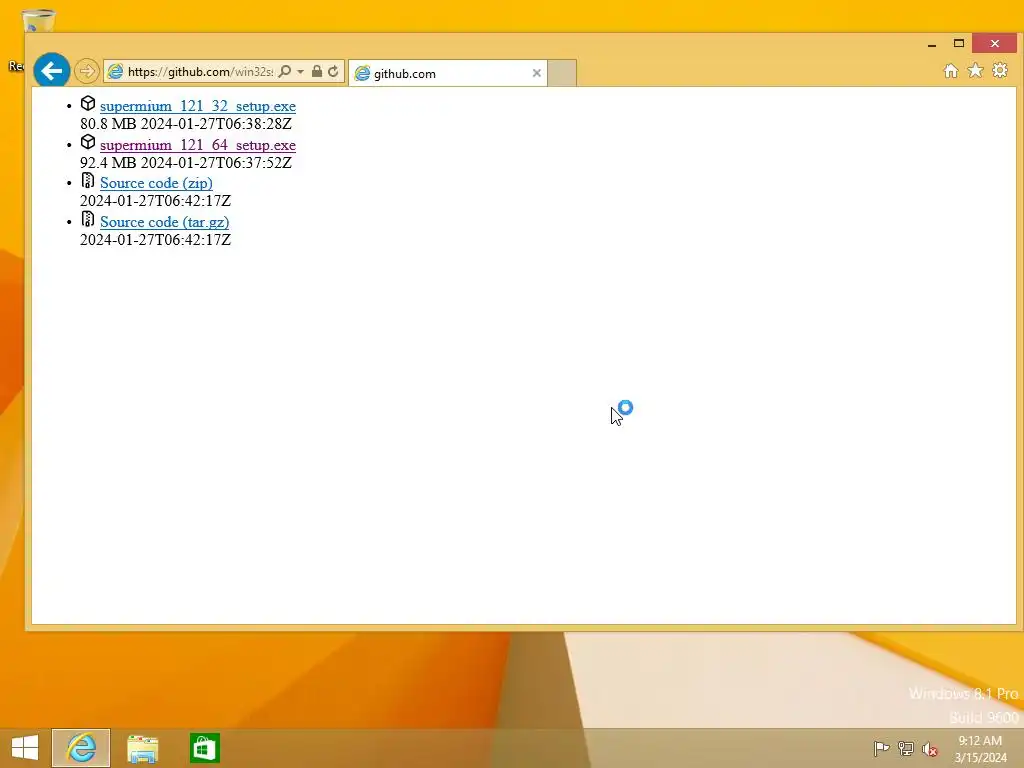
Task: Download supermium_121_64_setup.exe
Action: pyautogui.click(x=198, y=145)
